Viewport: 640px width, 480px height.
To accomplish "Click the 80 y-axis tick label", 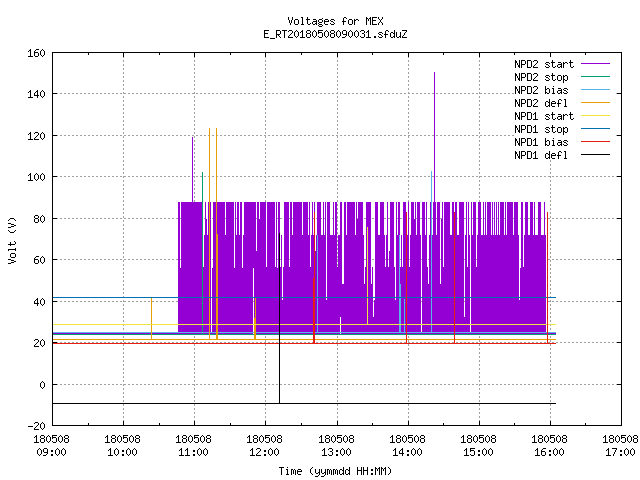I will tap(39, 219).
